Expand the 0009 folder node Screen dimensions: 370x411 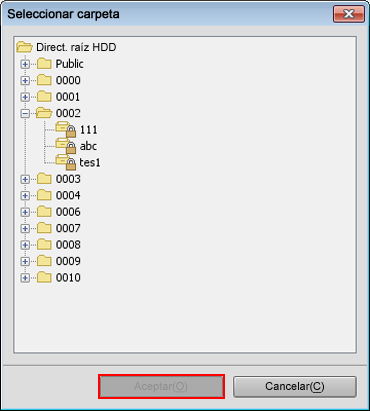[25, 261]
